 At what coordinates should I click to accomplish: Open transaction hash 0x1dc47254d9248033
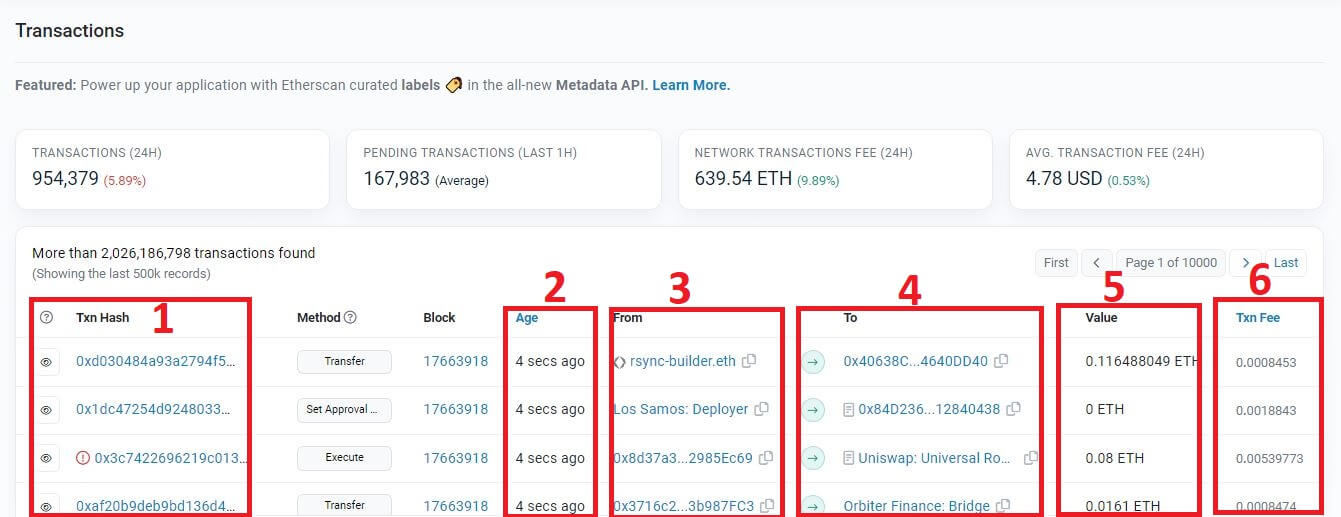[153, 409]
